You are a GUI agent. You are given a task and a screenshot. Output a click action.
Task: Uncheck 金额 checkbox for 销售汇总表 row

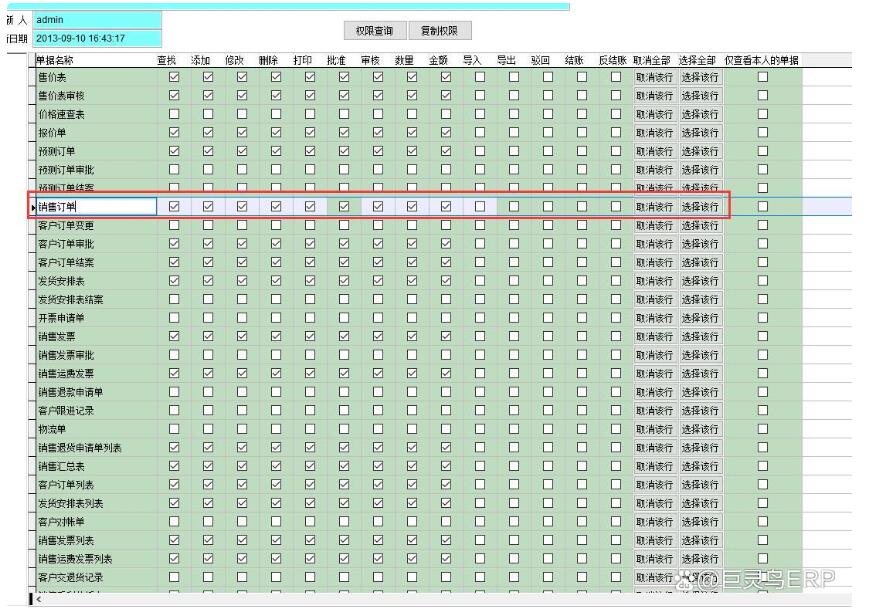446,466
